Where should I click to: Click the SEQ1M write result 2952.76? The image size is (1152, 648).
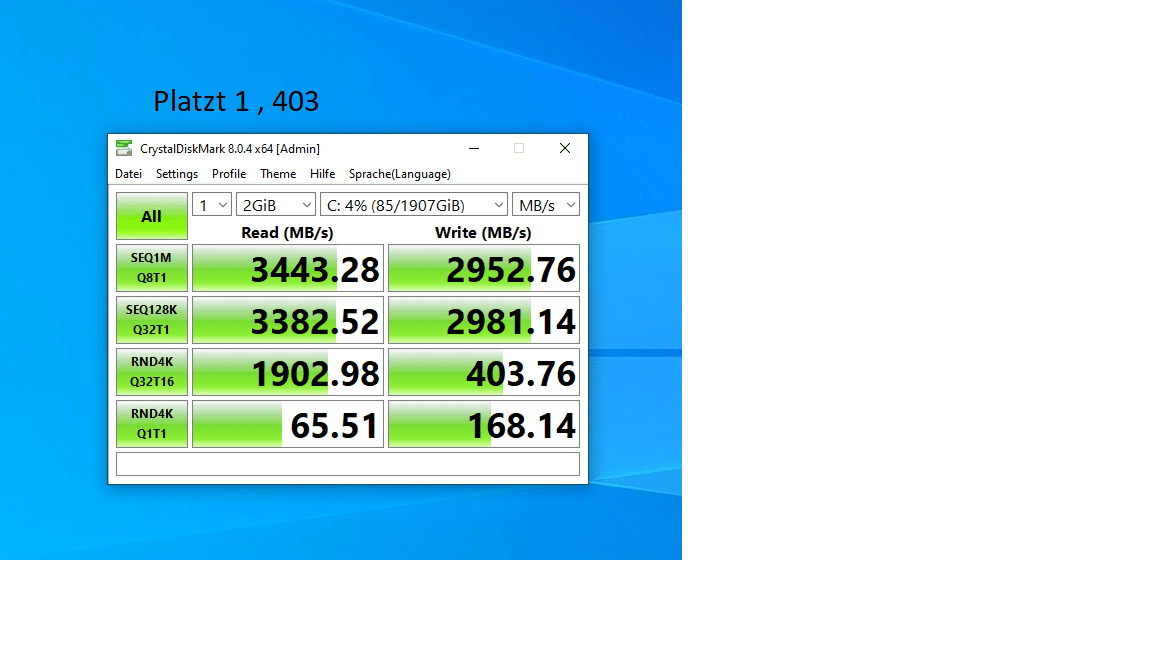coord(484,268)
